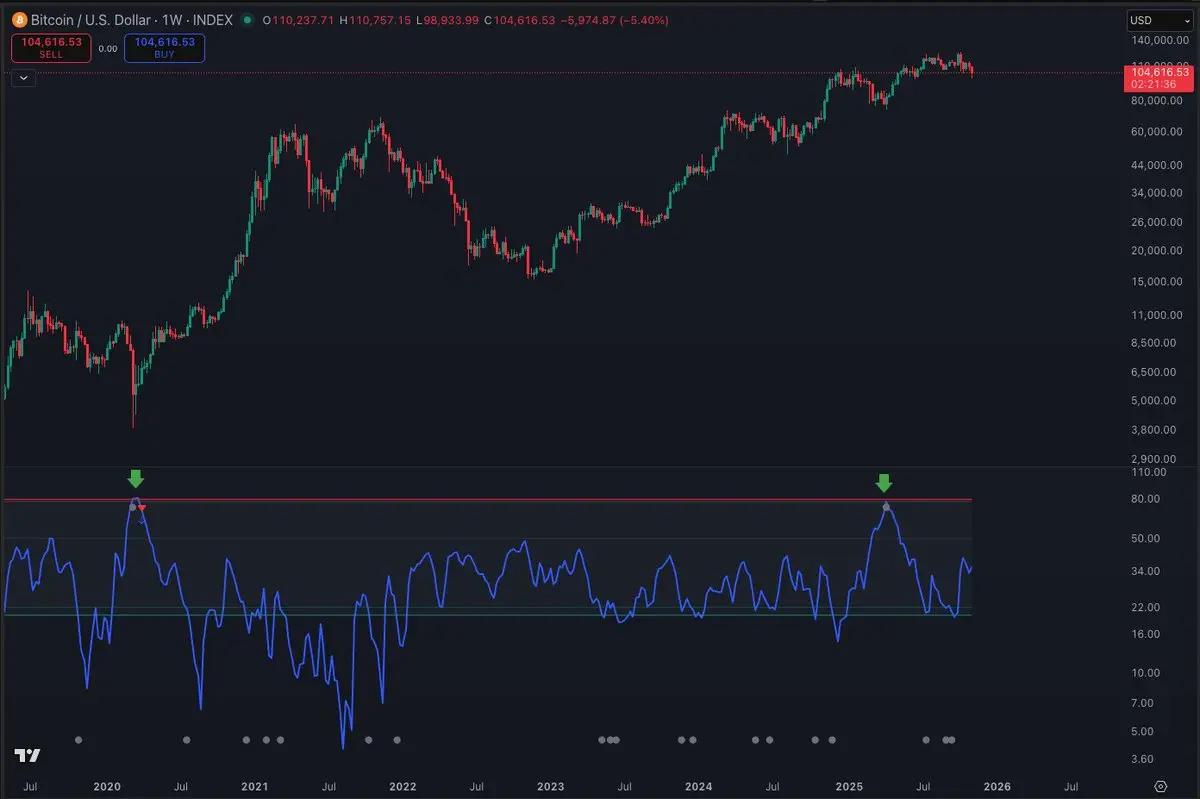Click the green market status dot
Screen dimensions: 1200x799
click(247, 20)
